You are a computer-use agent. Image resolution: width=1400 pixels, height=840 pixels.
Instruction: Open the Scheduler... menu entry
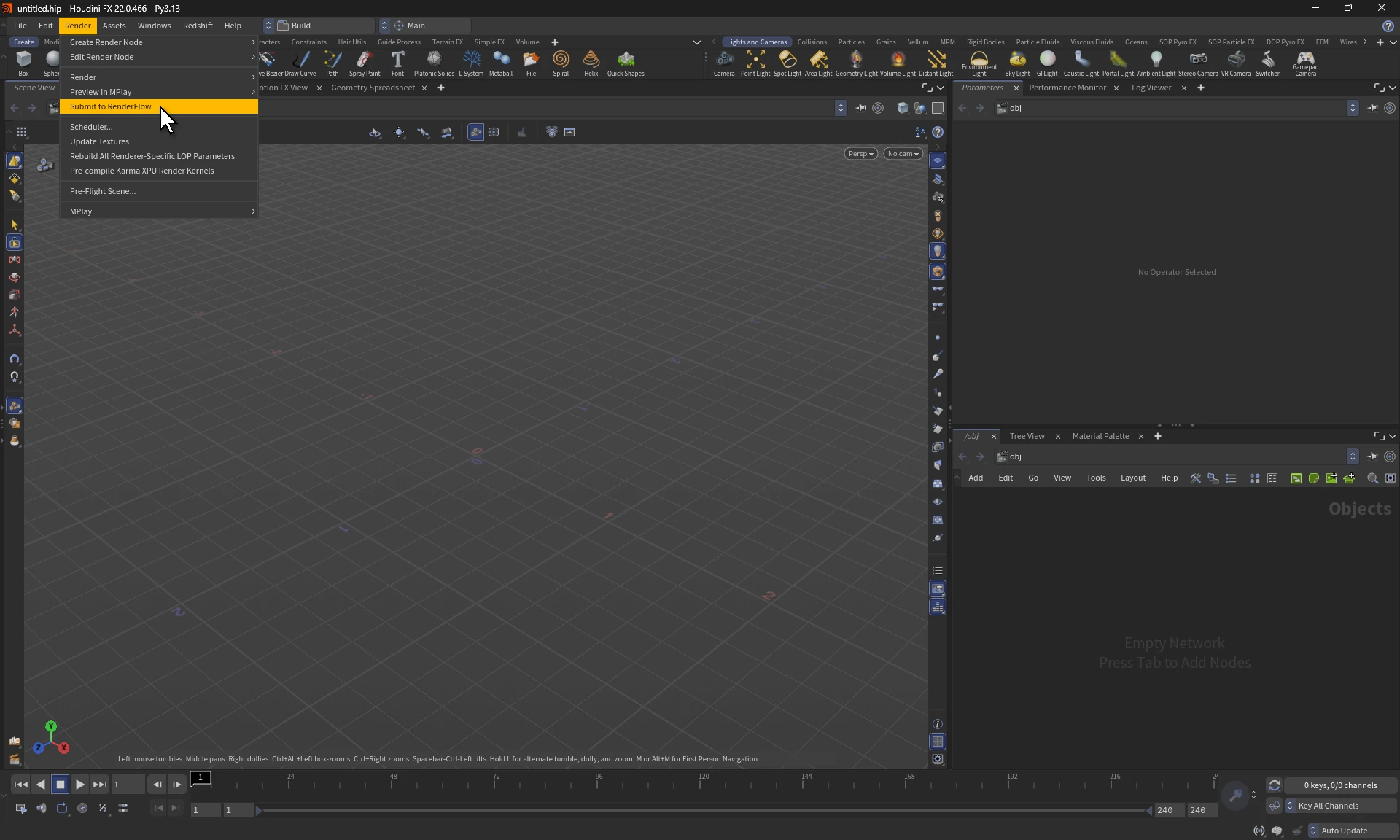(x=159, y=127)
